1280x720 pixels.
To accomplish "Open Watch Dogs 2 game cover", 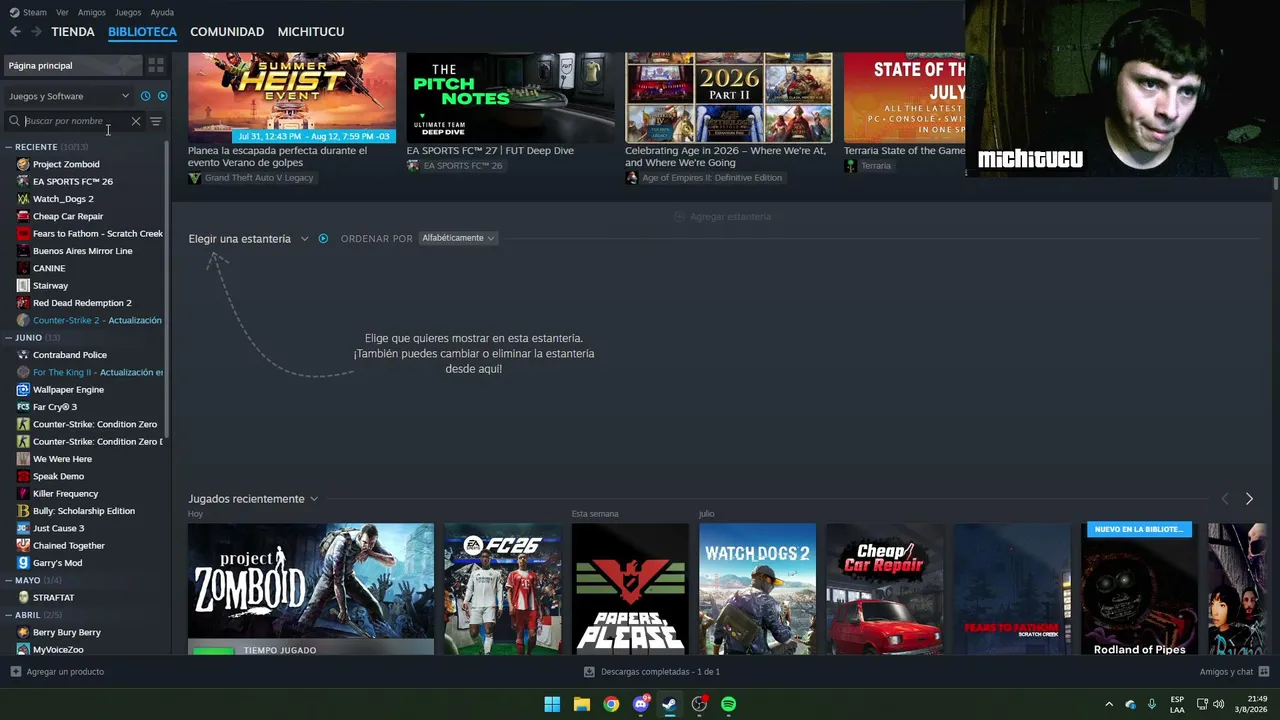I will (757, 589).
